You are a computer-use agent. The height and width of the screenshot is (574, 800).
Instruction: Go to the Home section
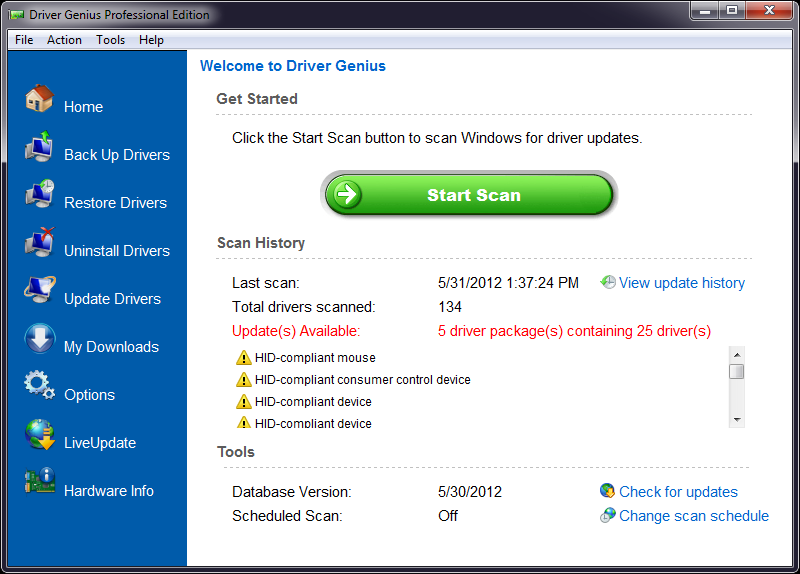coord(84,107)
